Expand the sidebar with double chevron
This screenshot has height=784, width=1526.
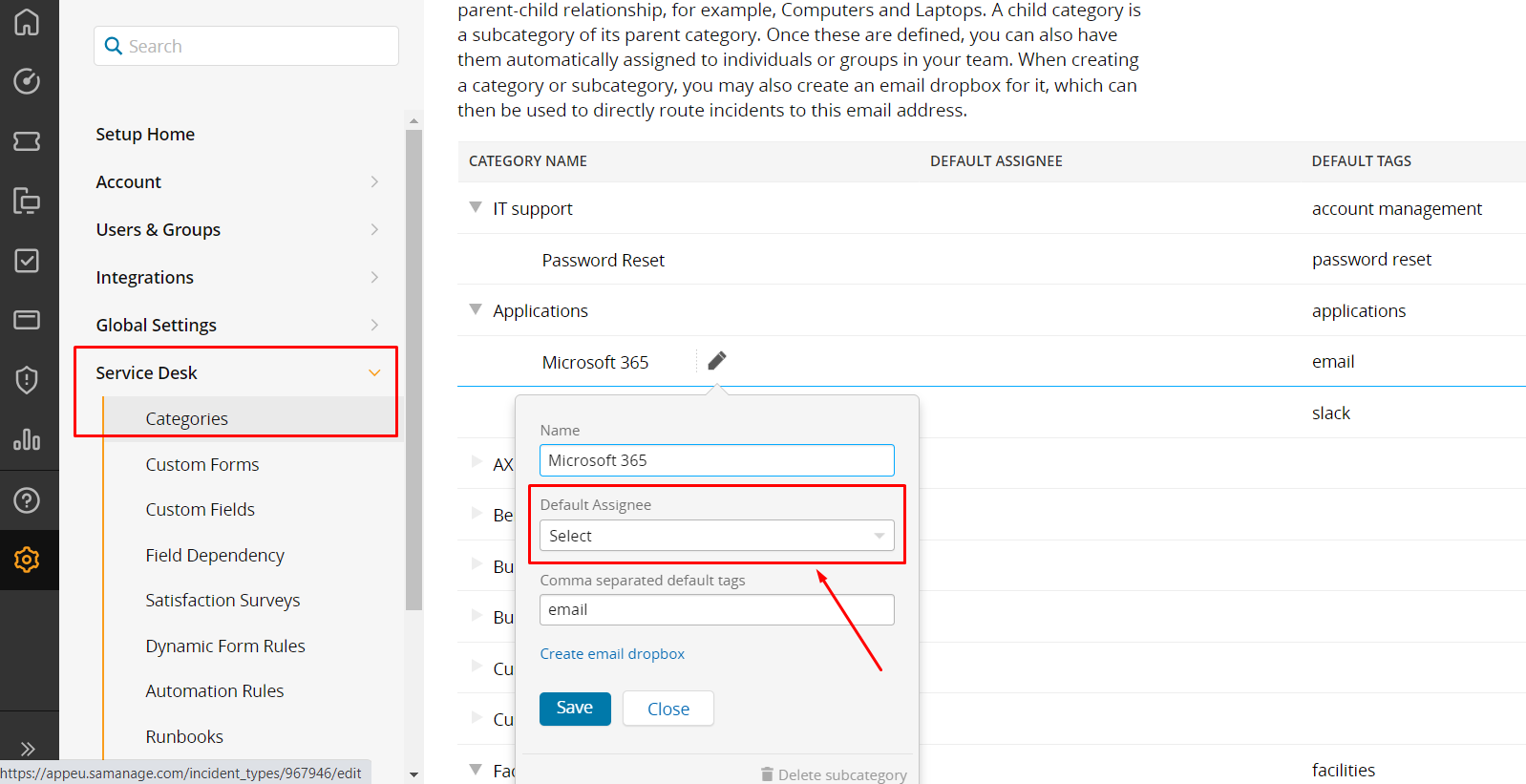[x=27, y=749]
